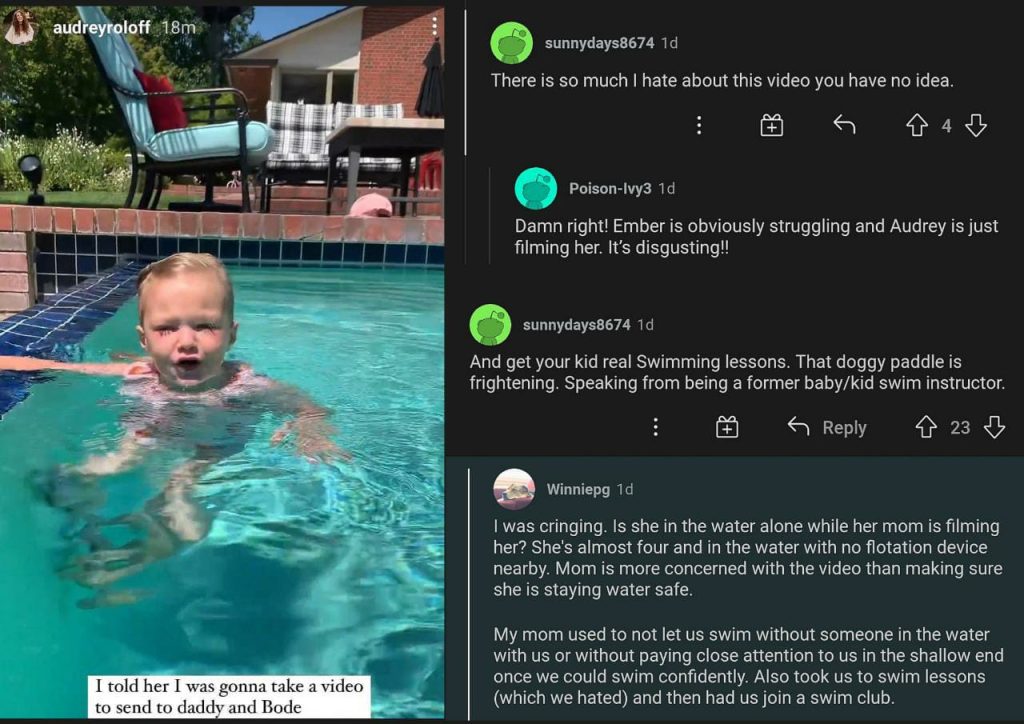Image resolution: width=1024 pixels, height=724 pixels.
Task: Downvote the comment with 4 points
Action: pyautogui.click(x=976, y=125)
